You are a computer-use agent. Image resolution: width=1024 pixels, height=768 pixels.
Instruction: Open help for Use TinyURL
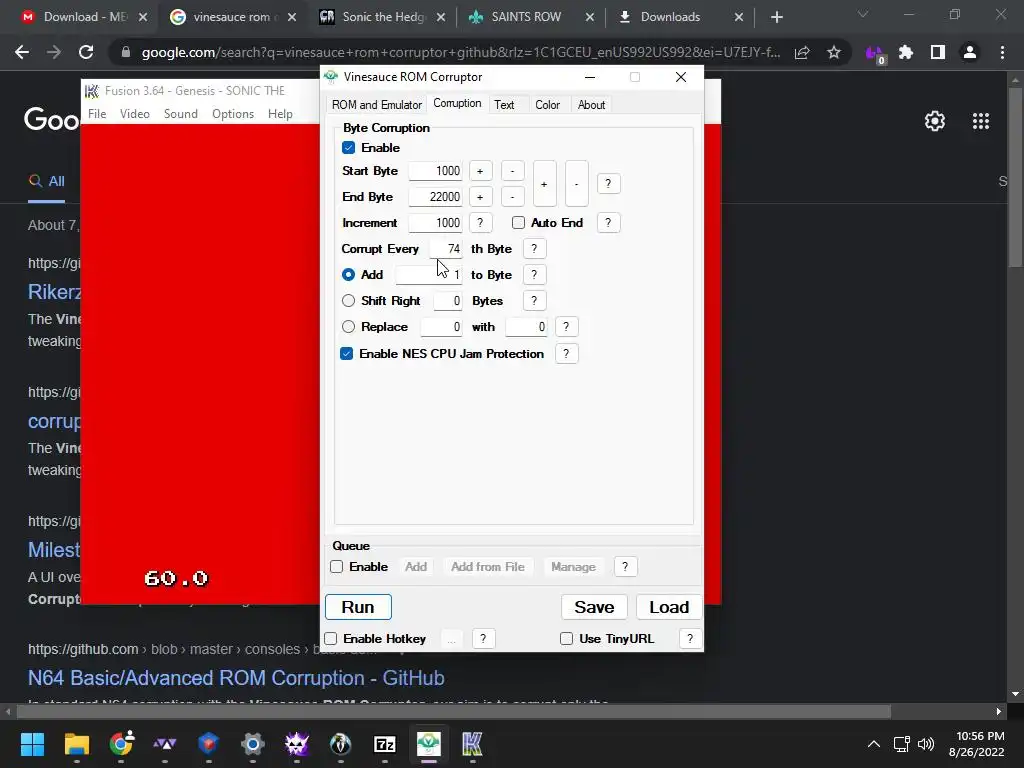690,639
